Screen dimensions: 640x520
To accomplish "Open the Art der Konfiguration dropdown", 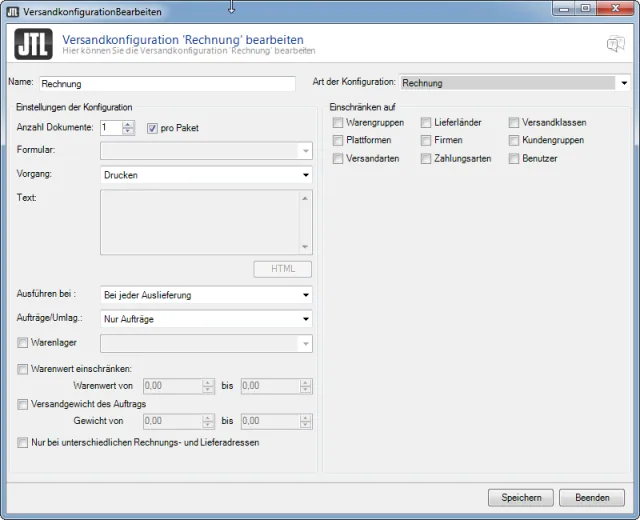I will coord(515,83).
